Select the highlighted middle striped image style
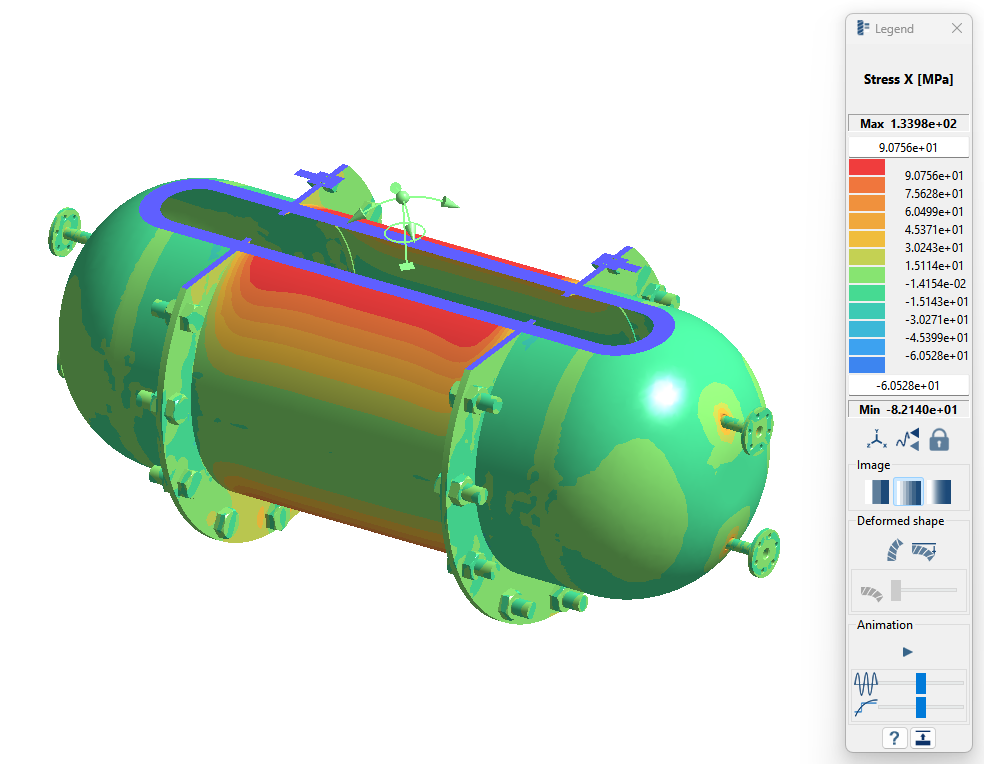This screenshot has height=764, width=984. coord(908,492)
